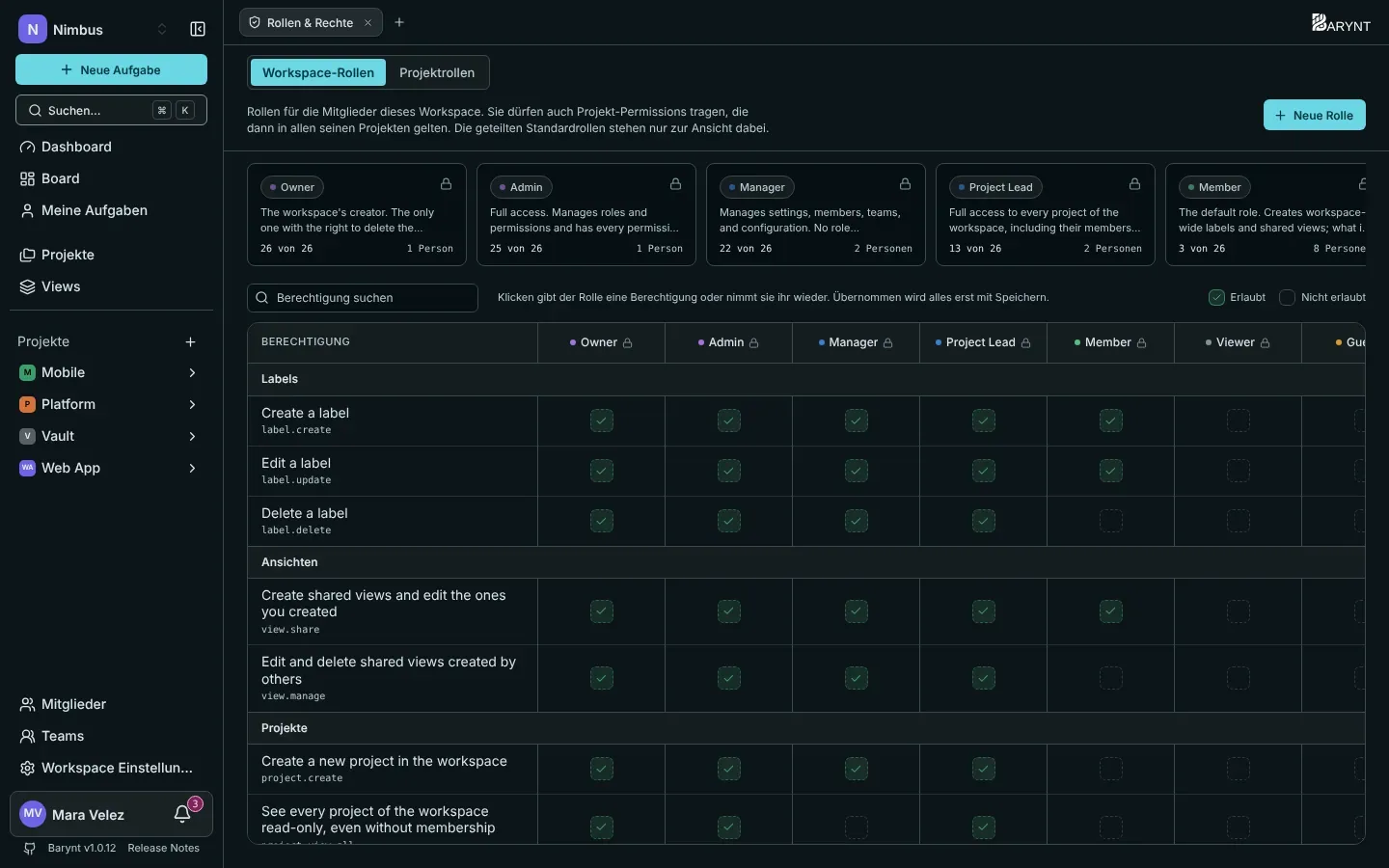Switch to Projektrollen tab

click(437, 72)
